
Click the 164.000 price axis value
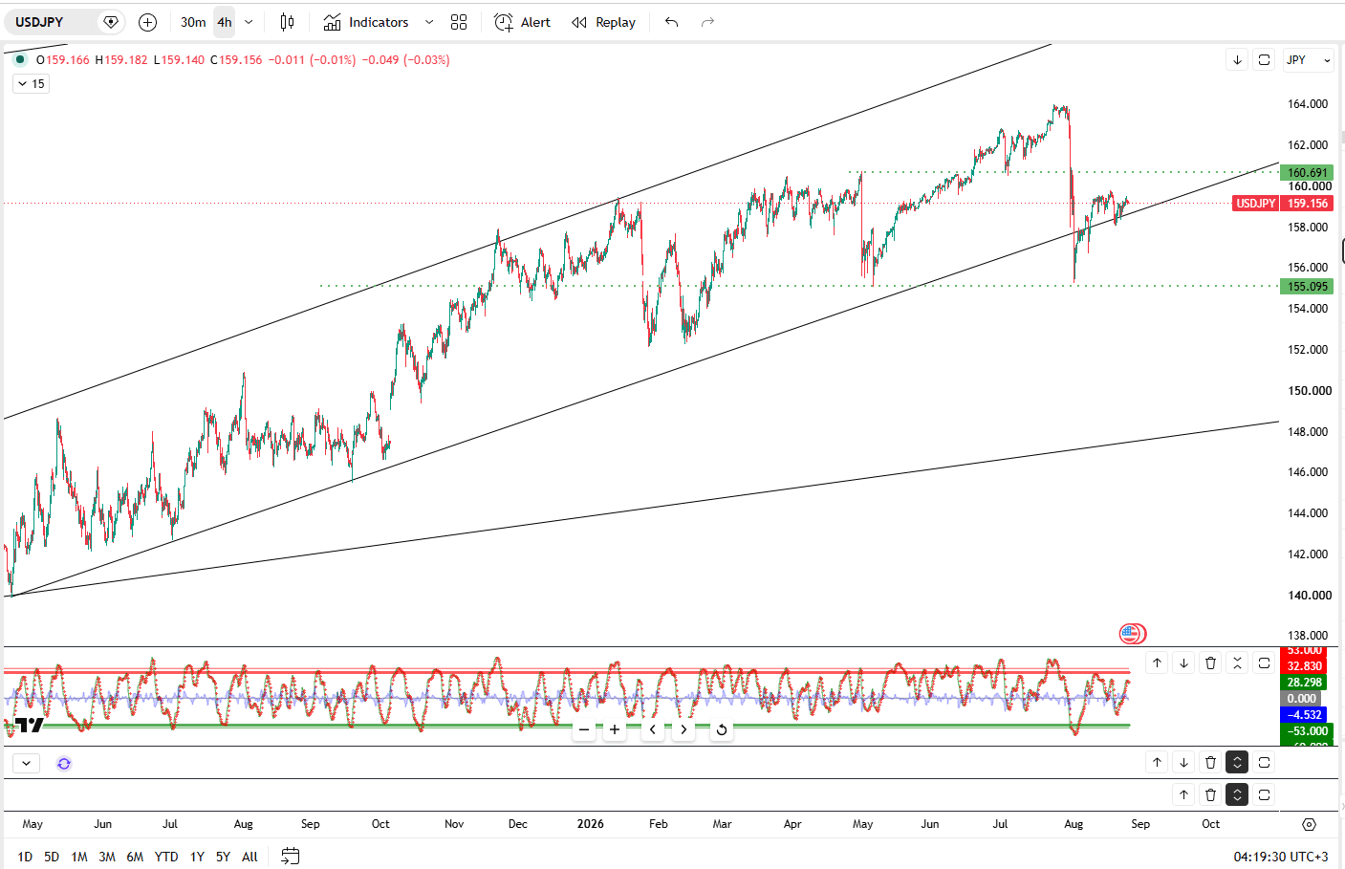click(1307, 104)
